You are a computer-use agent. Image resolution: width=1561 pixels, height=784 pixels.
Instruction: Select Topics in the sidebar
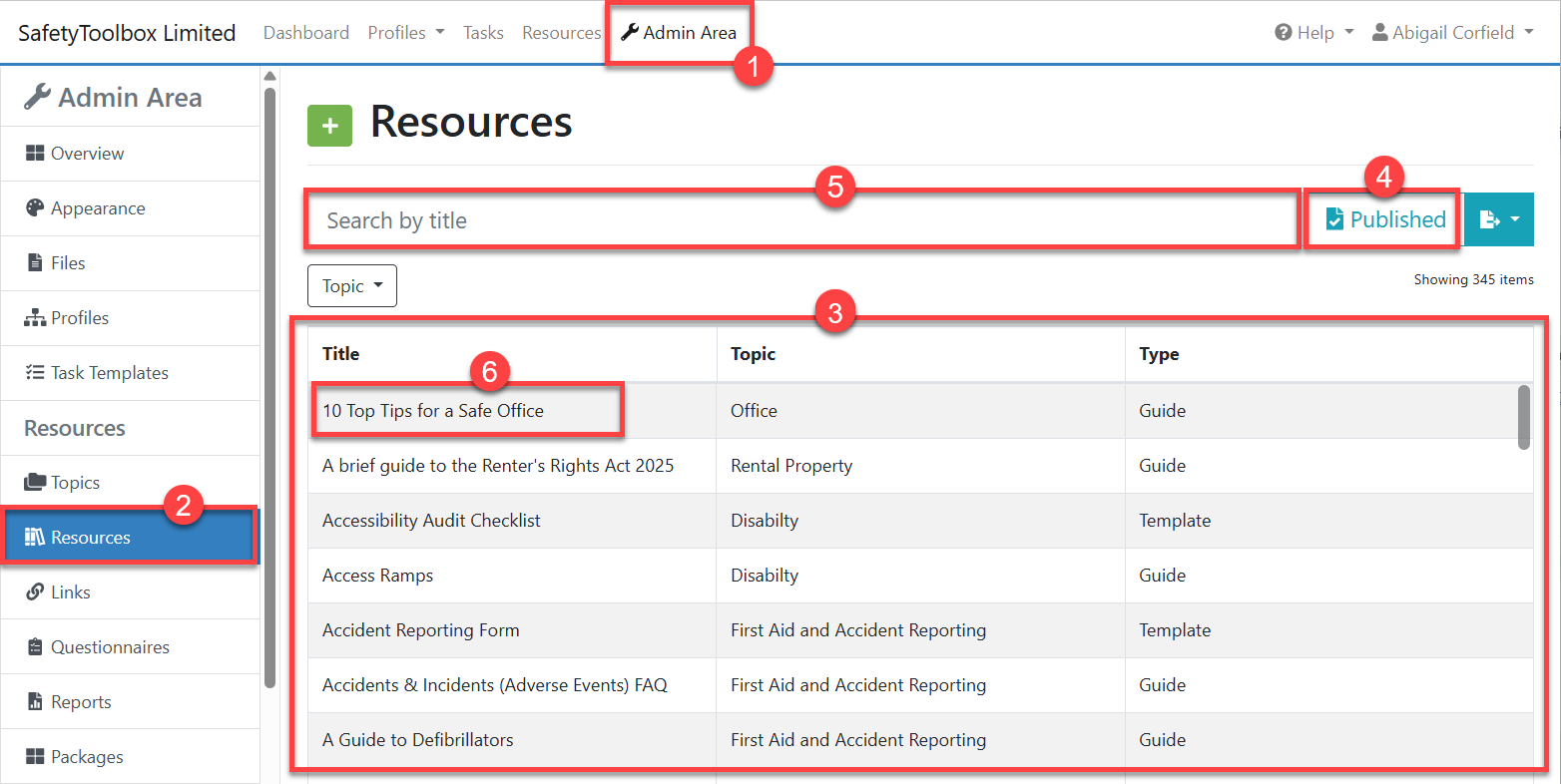coord(75,483)
